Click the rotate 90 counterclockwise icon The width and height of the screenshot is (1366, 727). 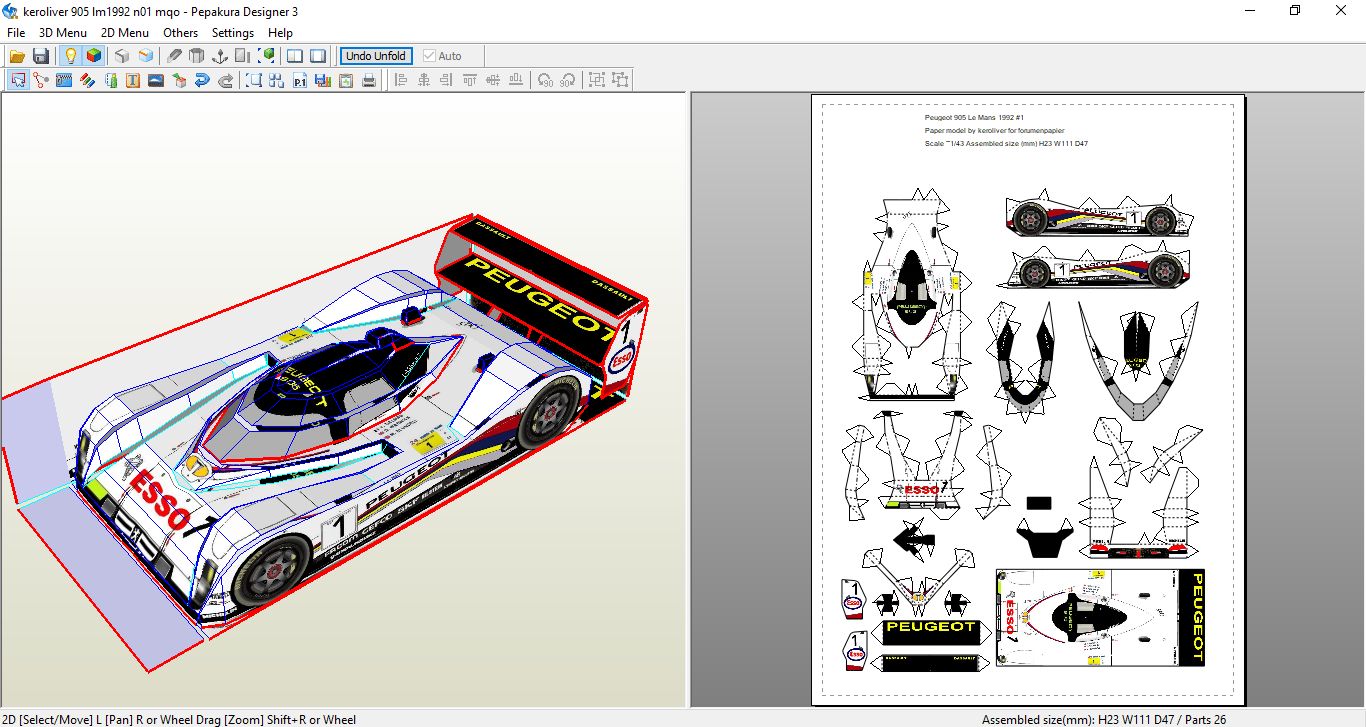pyautogui.click(x=545, y=80)
